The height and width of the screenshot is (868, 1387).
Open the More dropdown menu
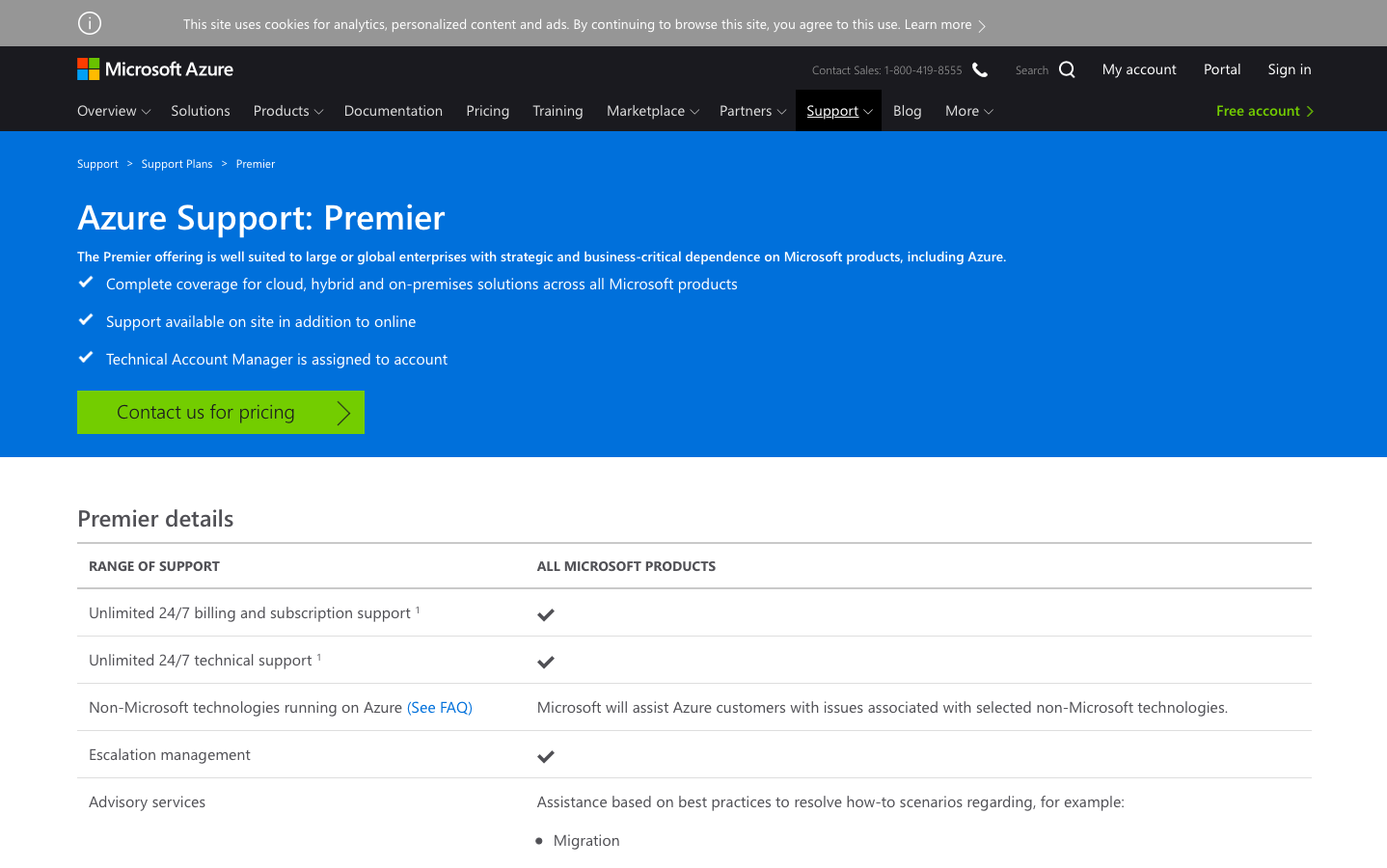pos(968,111)
